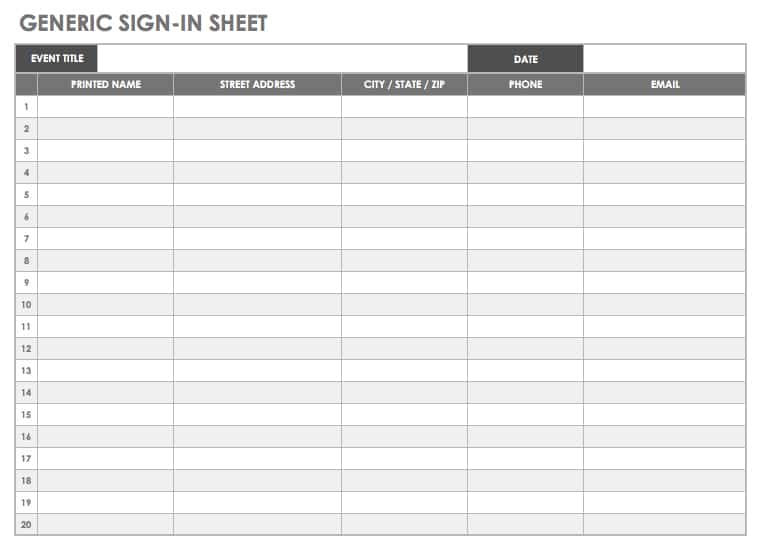
Task: Click the City / State / Zip cell in row 10
Action: [x=404, y=305]
